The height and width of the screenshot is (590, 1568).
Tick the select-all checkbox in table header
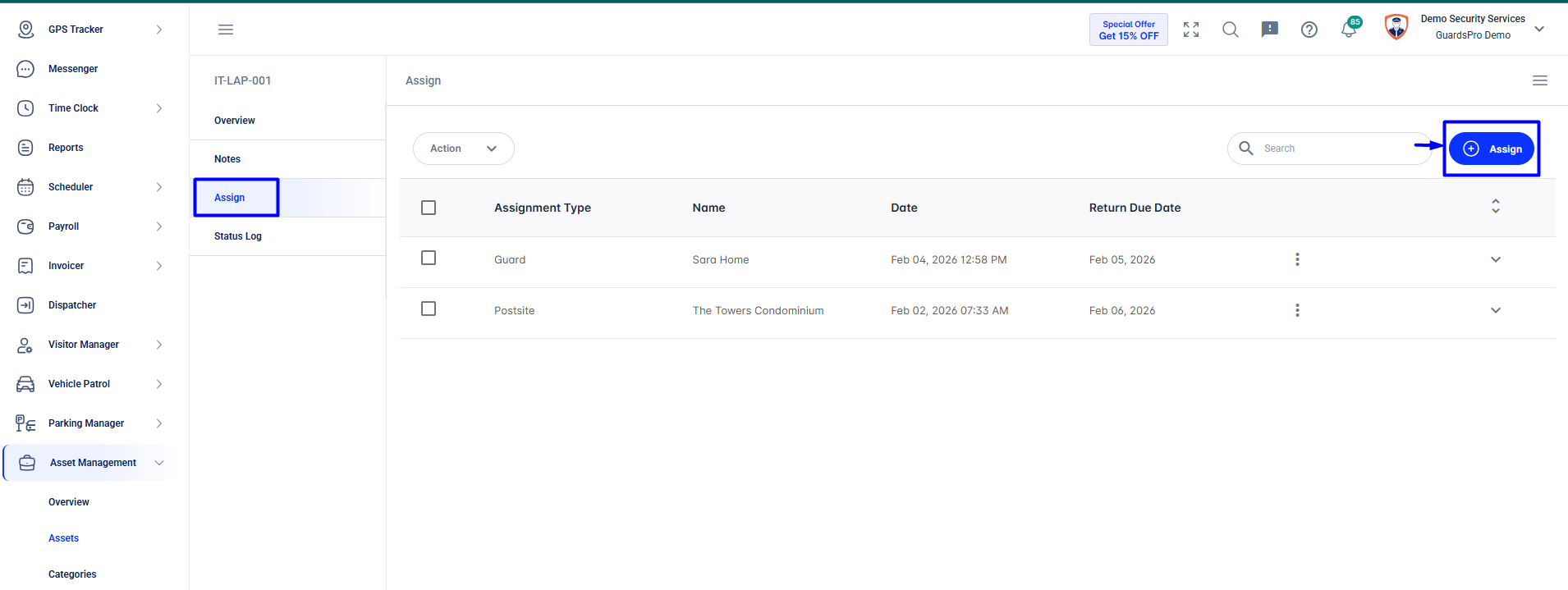429,208
